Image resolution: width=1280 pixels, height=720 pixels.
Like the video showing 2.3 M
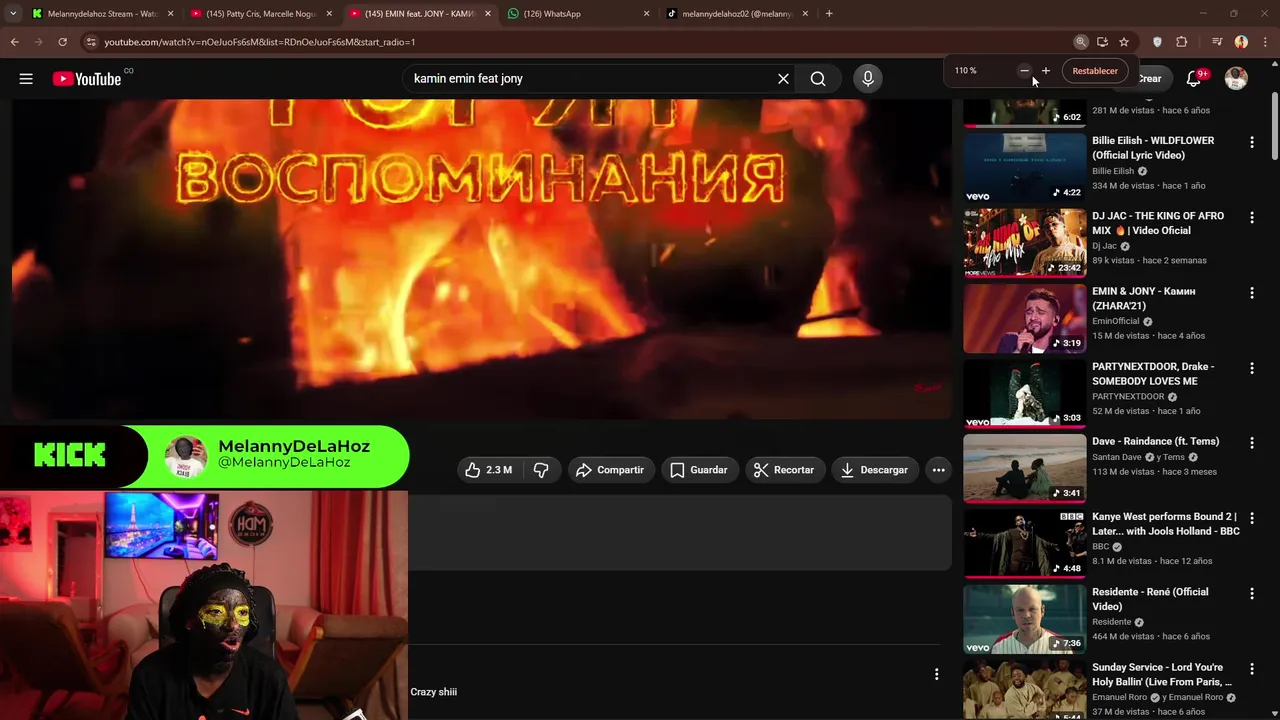pos(488,470)
